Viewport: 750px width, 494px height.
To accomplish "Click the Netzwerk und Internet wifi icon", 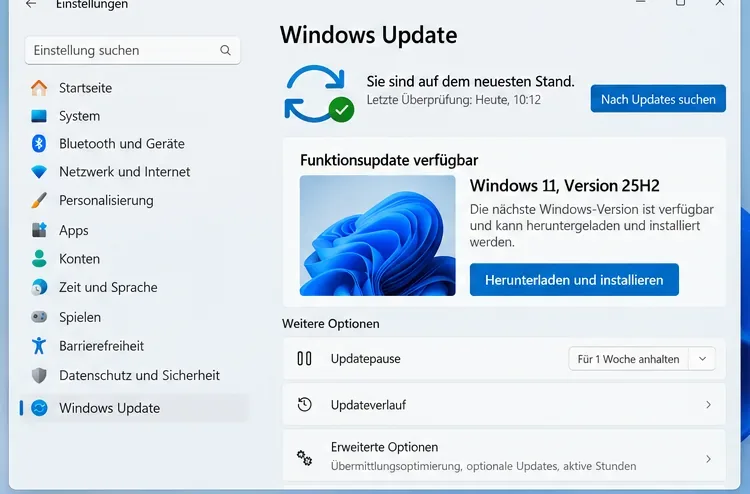I will point(39,172).
